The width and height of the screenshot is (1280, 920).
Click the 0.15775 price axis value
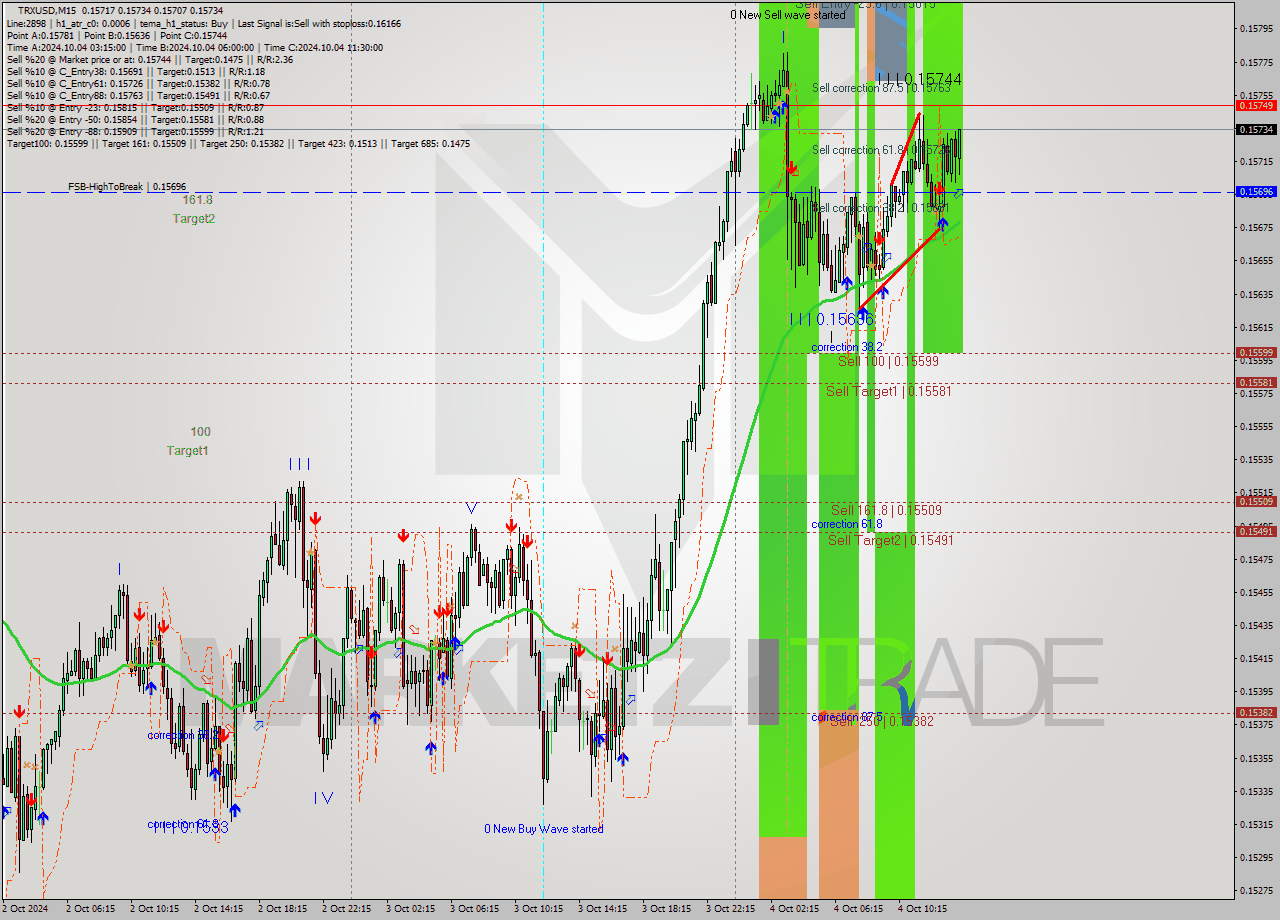click(1255, 62)
